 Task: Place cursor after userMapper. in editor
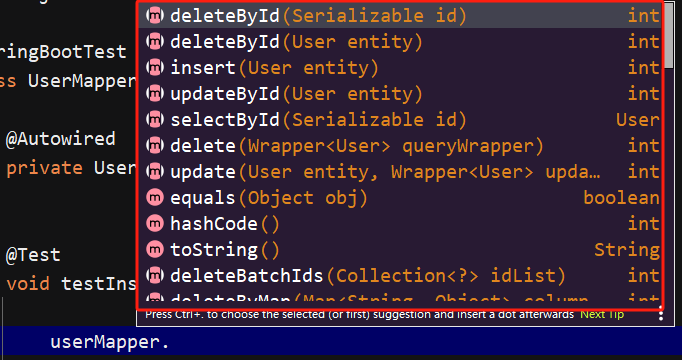[170, 343]
